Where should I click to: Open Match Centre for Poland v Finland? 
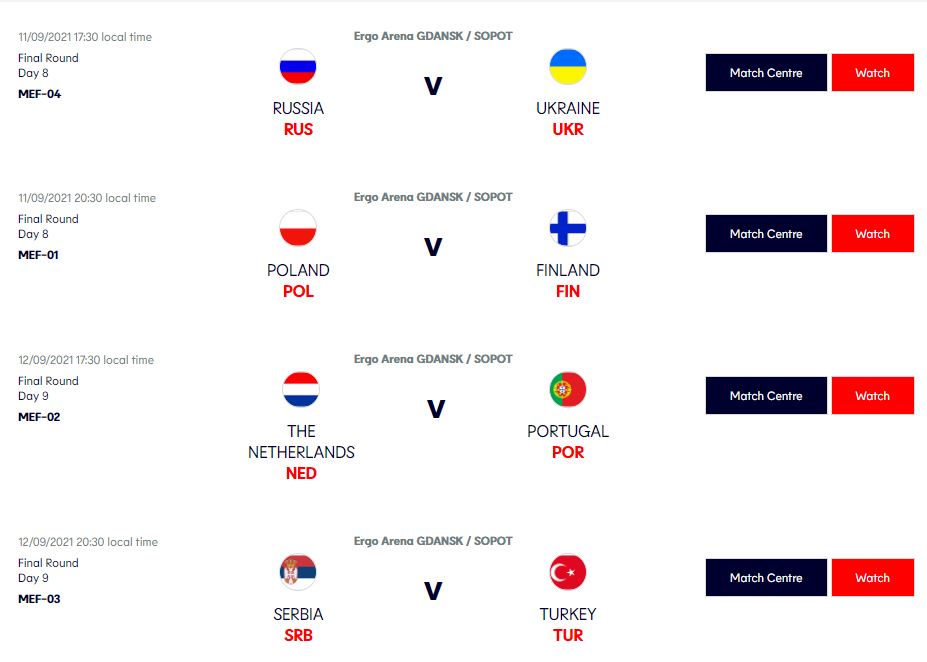(766, 233)
